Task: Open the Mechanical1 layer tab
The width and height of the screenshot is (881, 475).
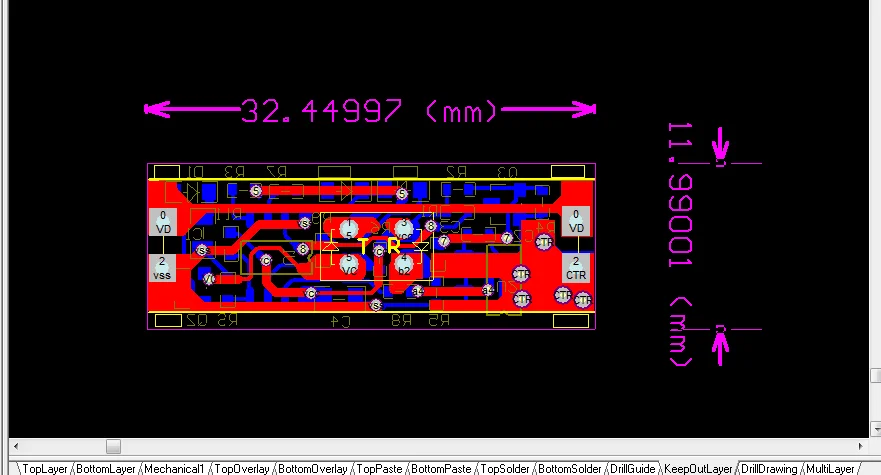Action: click(174, 468)
